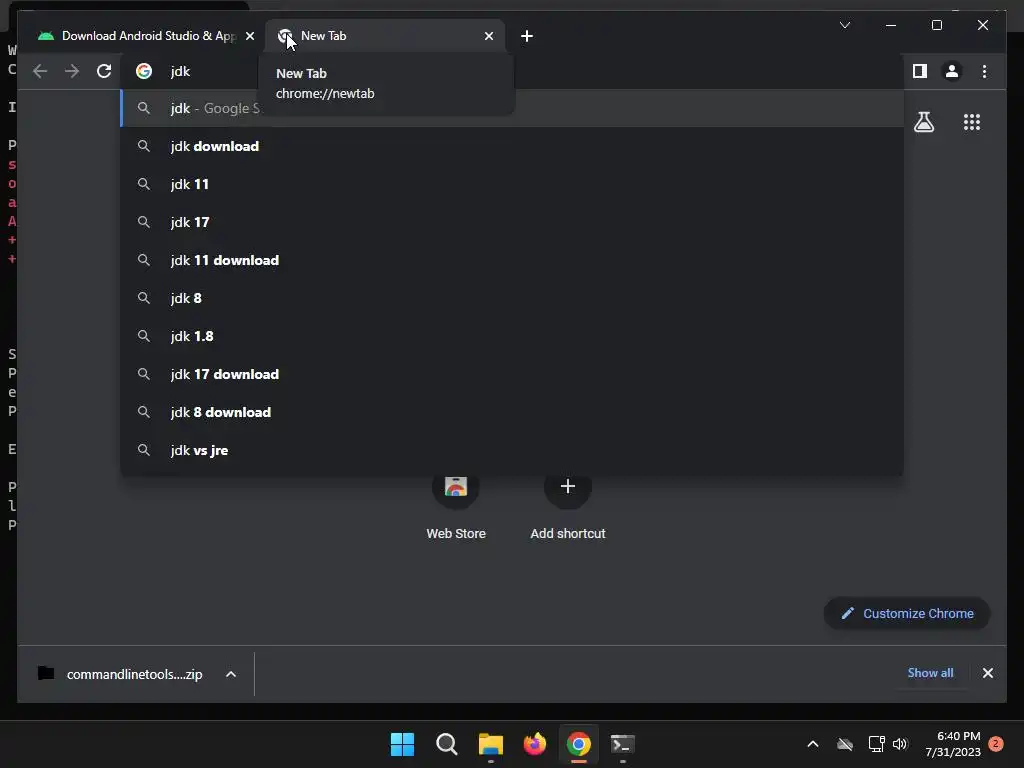The image size is (1024, 768).
Task: Open the Web Store shortcut
Action: coord(456,507)
